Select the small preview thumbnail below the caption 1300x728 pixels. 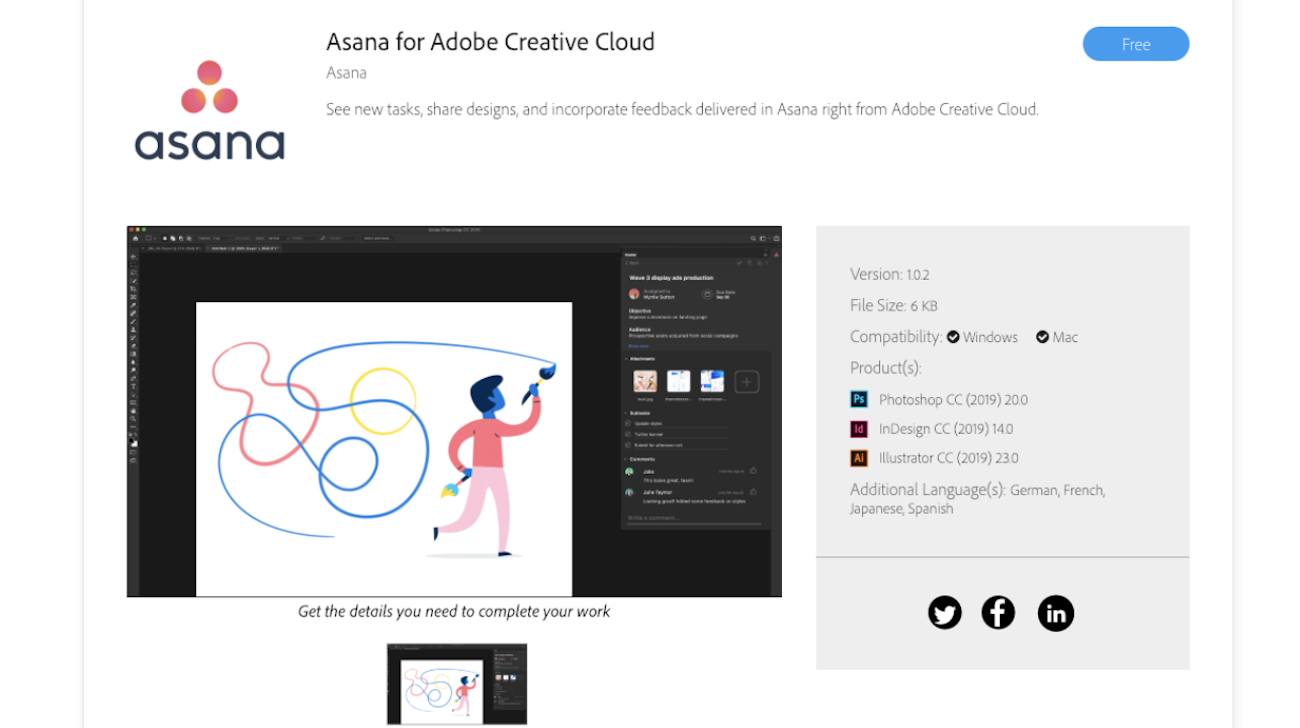tap(457, 684)
